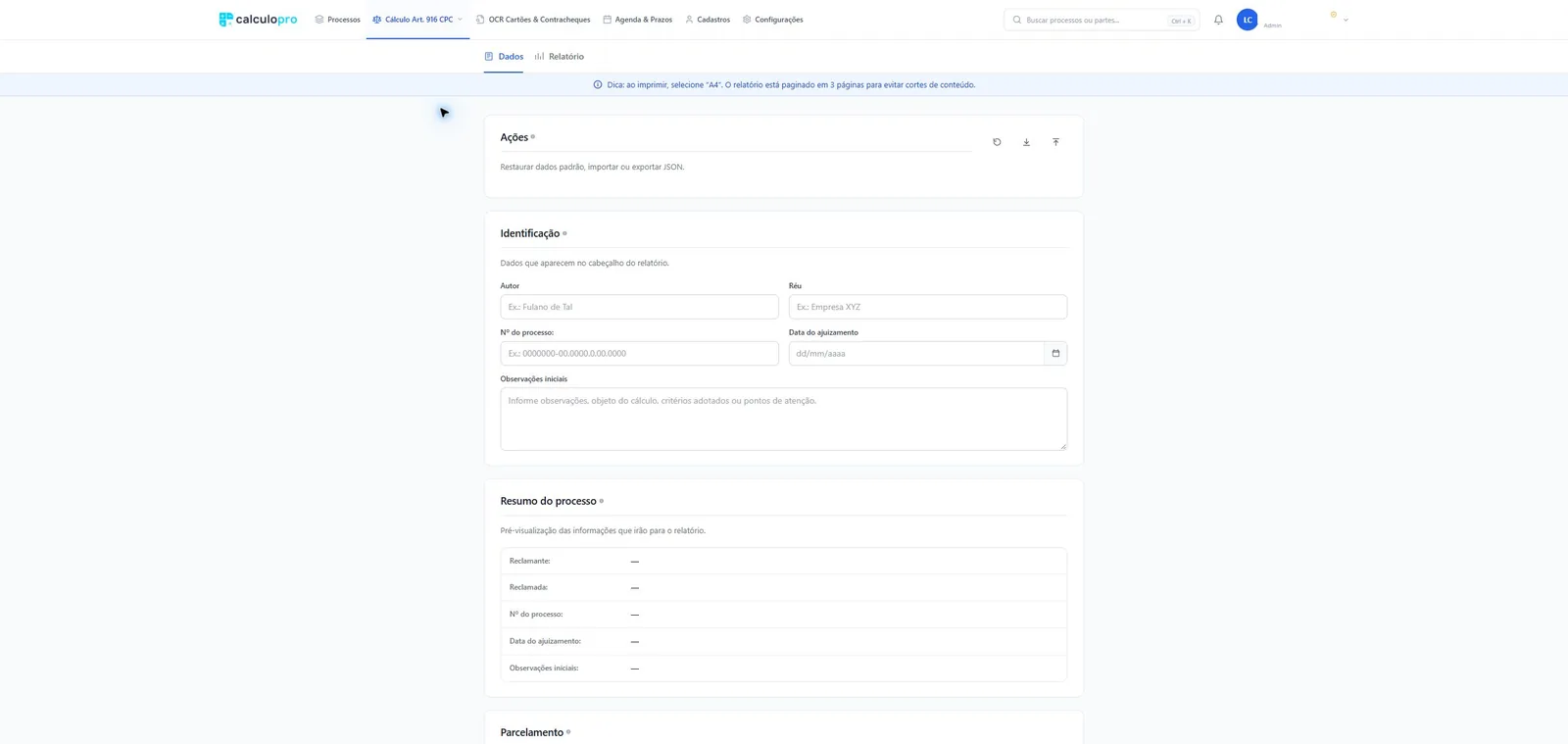Viewport: 1568px width, 744px height.
Task: Click the info icon in the A4 print tip
Action: [x=598, y=85]
